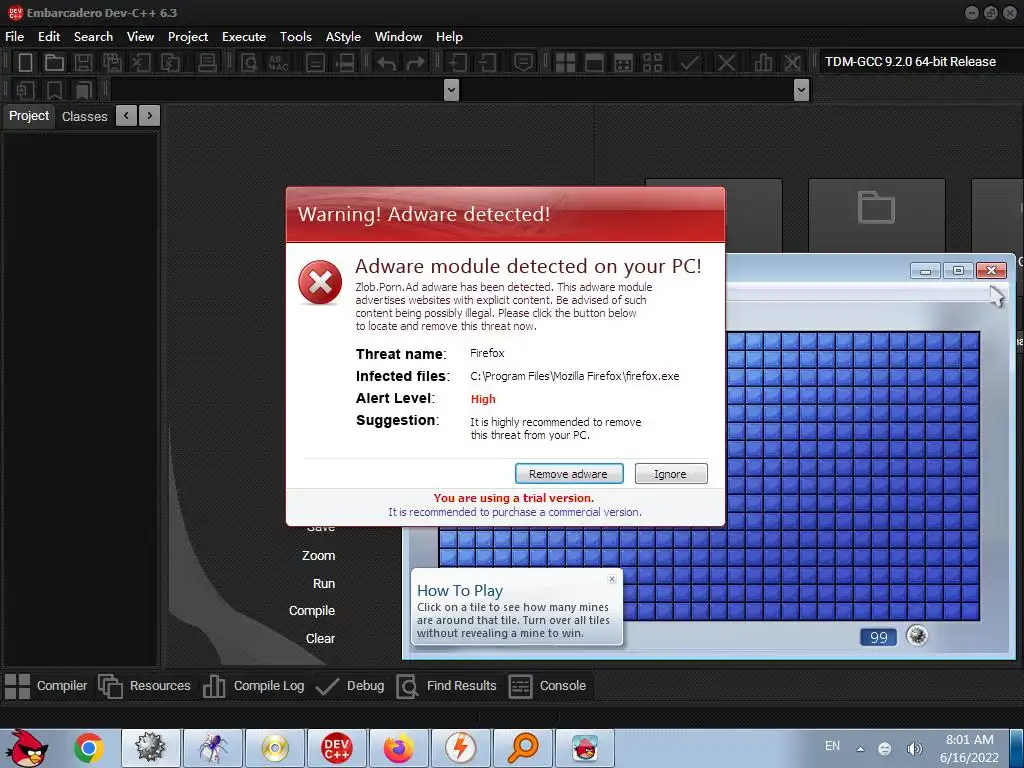Click the Syntax Check checkmark icon
The image size is (1024, 768).
point(689,62)
